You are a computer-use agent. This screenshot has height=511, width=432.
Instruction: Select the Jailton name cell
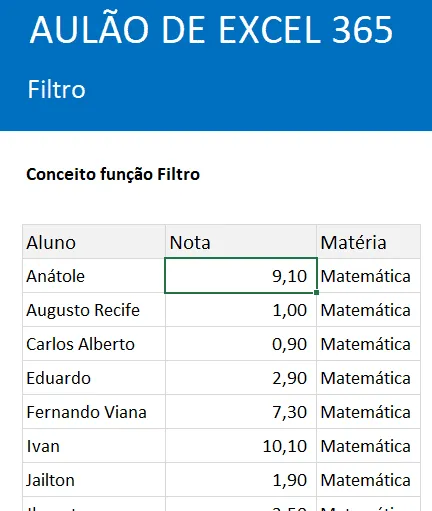click(94, 480)
